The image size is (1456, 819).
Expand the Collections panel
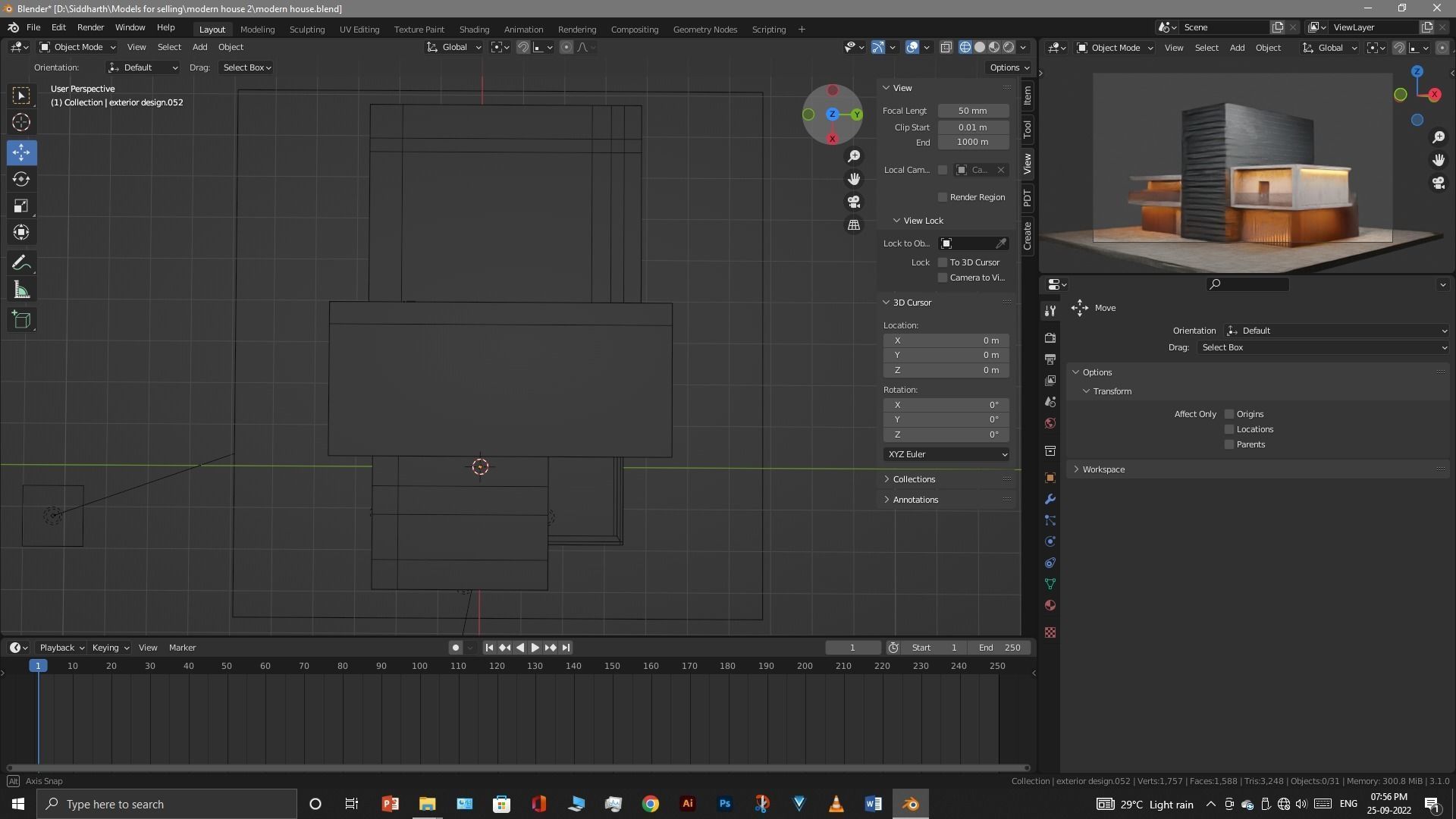pos(914,479)
